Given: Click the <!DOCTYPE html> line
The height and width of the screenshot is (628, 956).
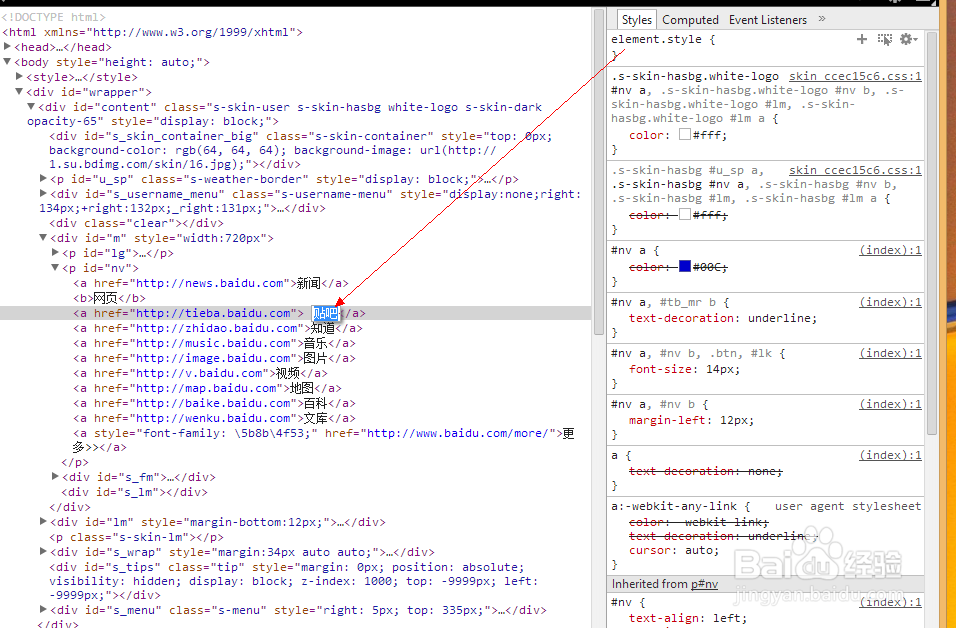Looking at the screenshot, I should point(54,17).
